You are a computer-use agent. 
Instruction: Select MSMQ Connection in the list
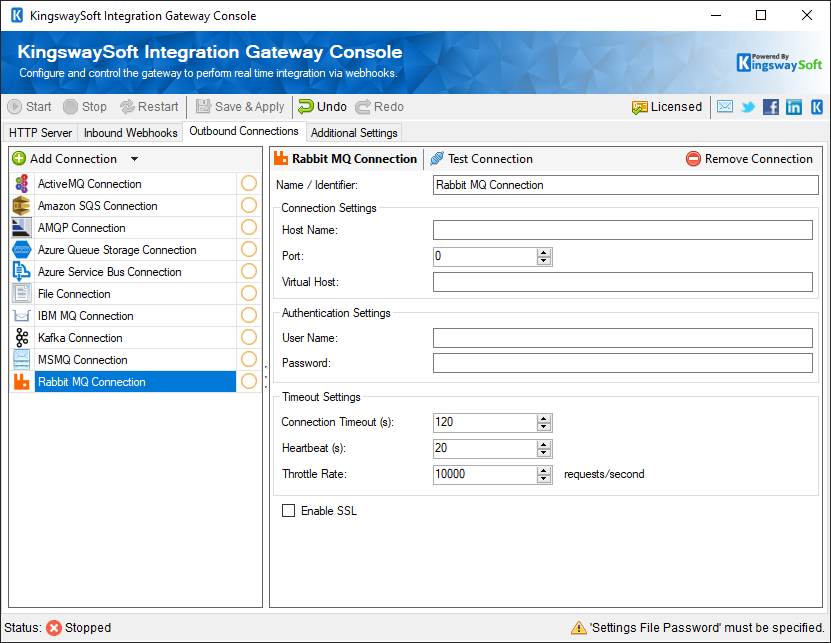click(135, 359)
